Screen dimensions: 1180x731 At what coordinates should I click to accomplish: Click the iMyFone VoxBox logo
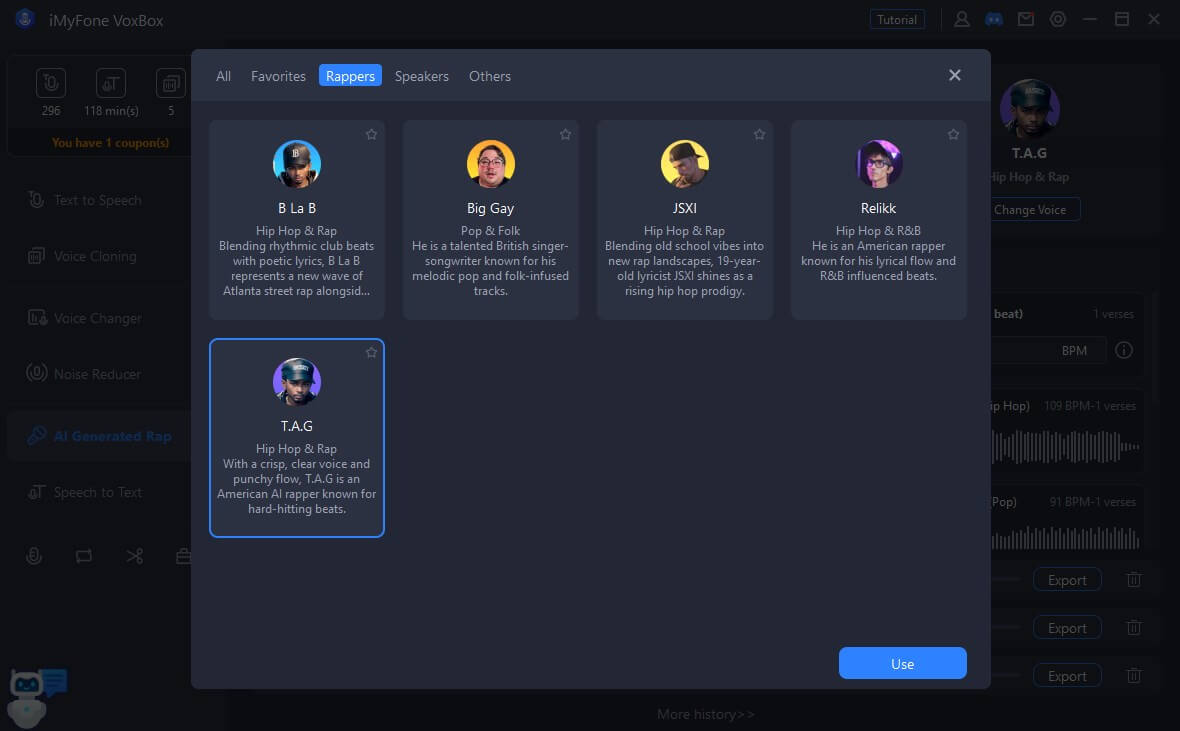25,19
